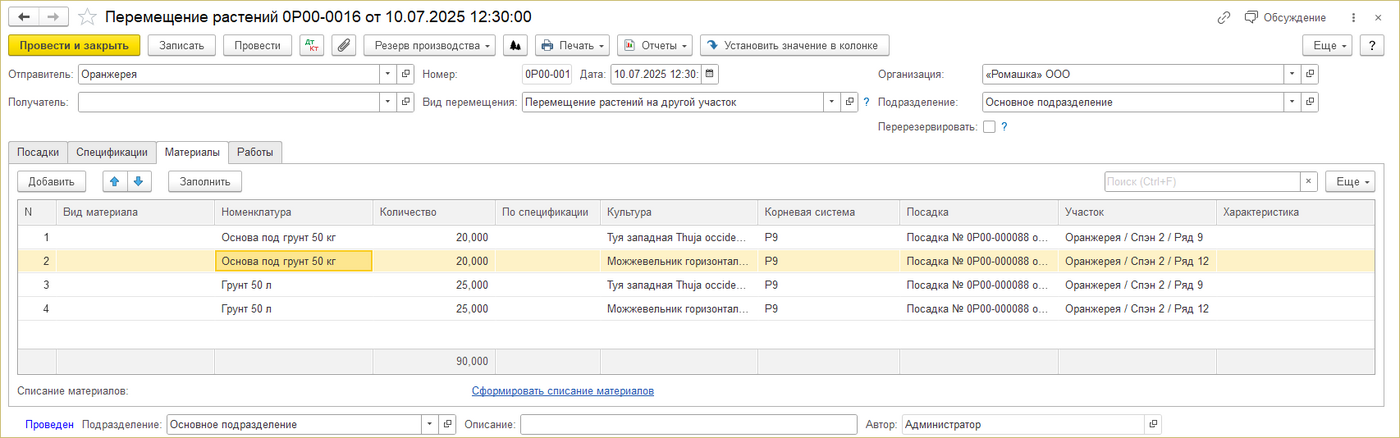Click the Провести и закрыть button
Image resolution: width=1400 pixels, height=438 pixels.
pyautogui.click(x=74, y=45)
